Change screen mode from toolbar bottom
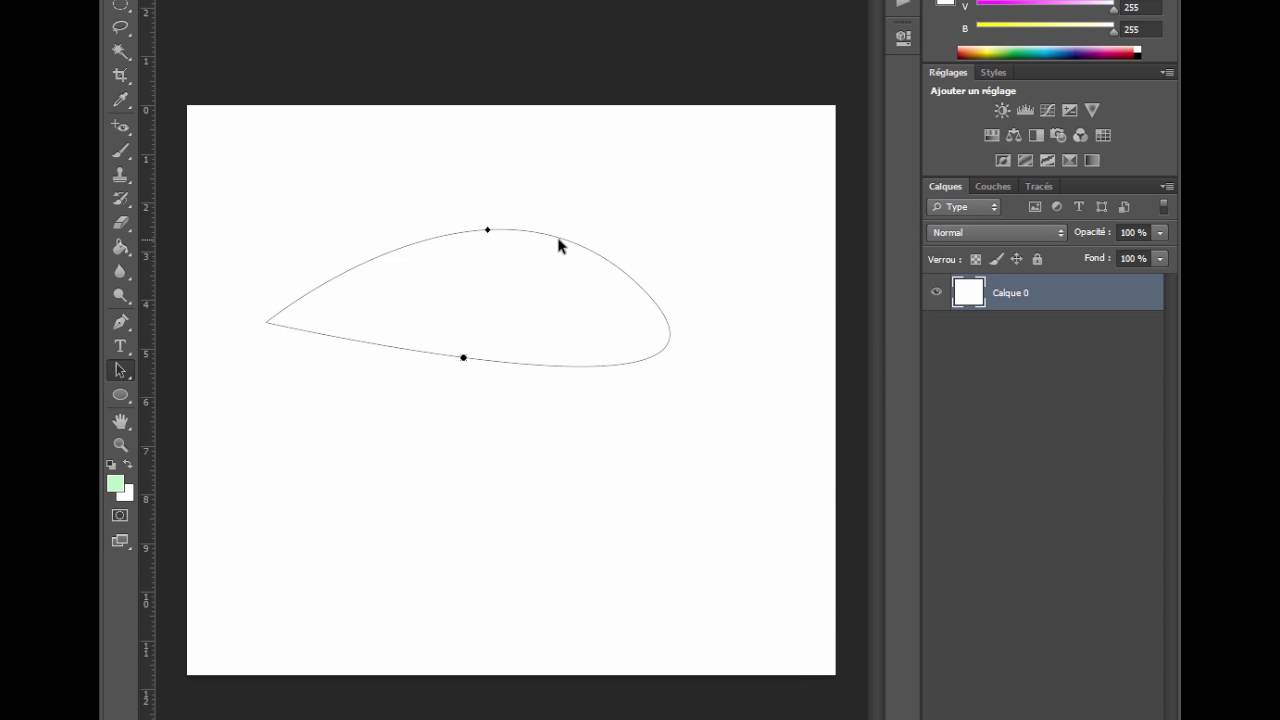 coord(120,541)
